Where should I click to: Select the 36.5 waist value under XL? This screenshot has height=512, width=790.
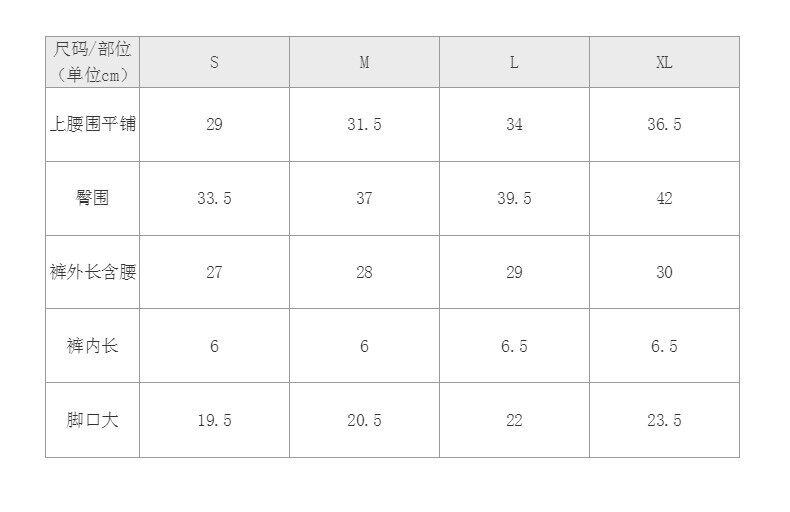[664, 125]
